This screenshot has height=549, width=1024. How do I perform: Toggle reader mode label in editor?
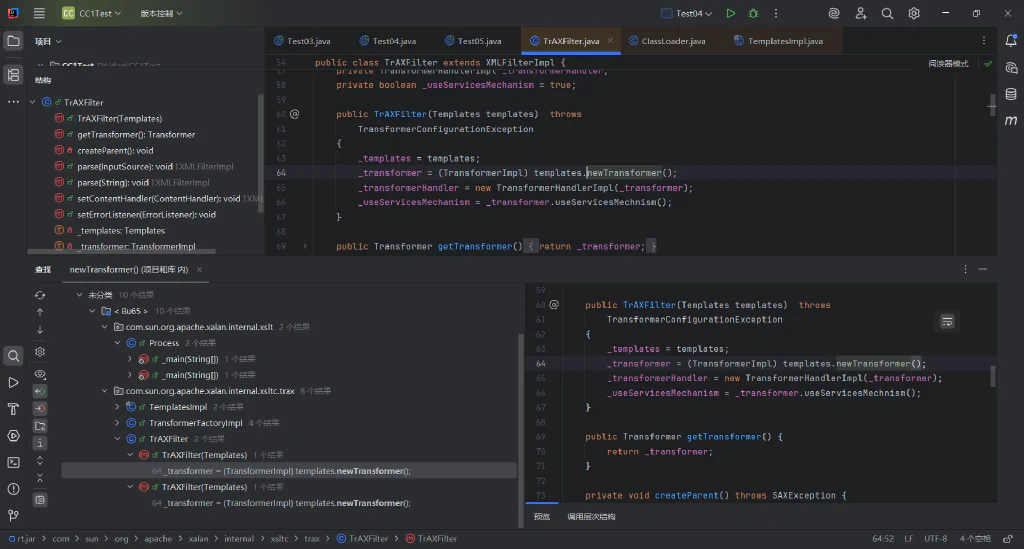[x=948, y=63]
